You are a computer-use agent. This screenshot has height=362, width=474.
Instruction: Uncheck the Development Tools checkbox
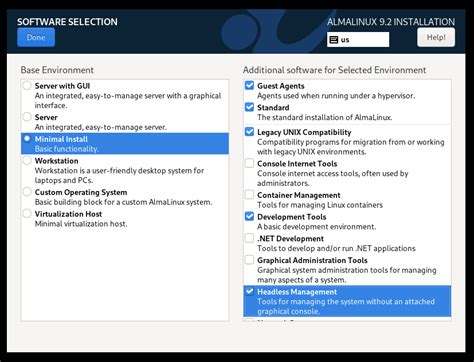coord(249,216)
